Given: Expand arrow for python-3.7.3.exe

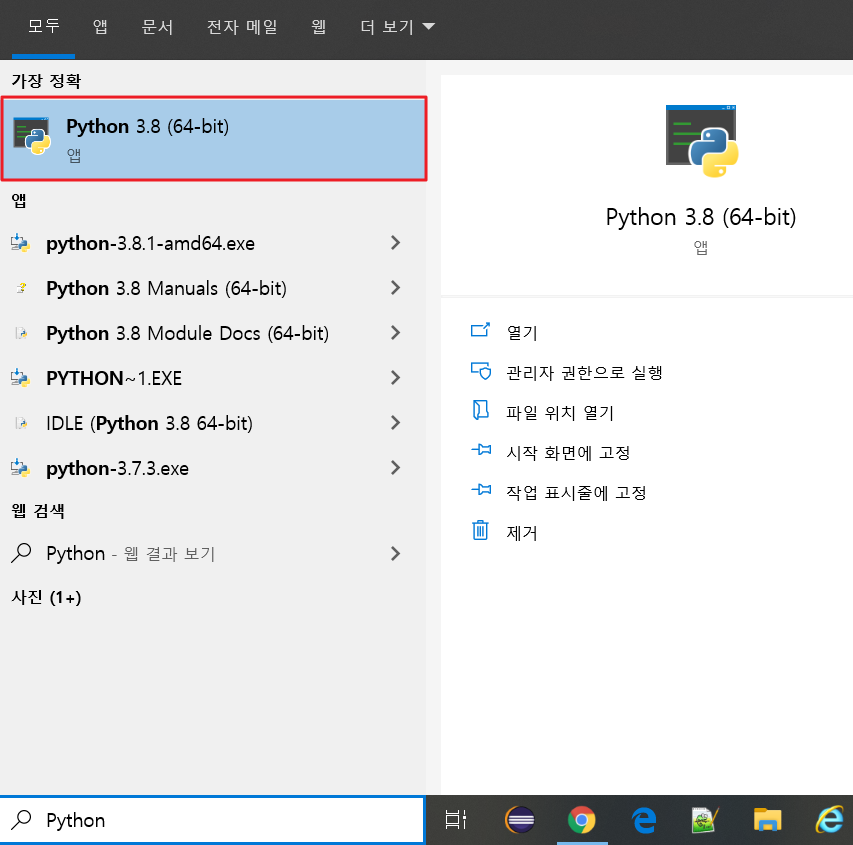Looking at the screenshot, I should (x=395, y=468).
